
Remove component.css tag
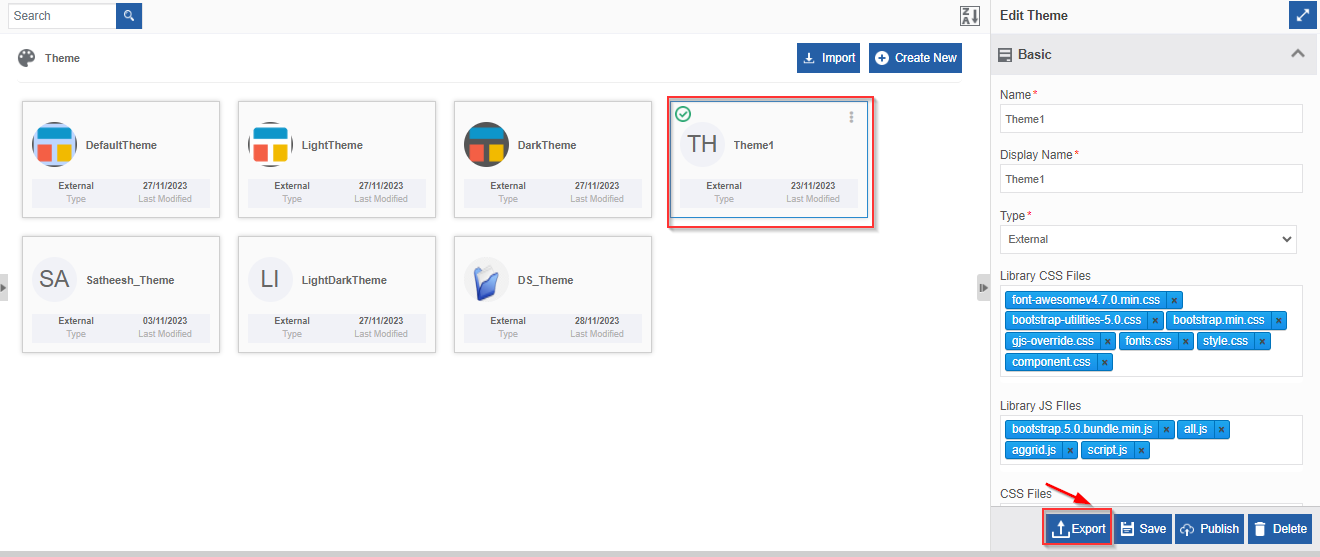[1105, 362]
